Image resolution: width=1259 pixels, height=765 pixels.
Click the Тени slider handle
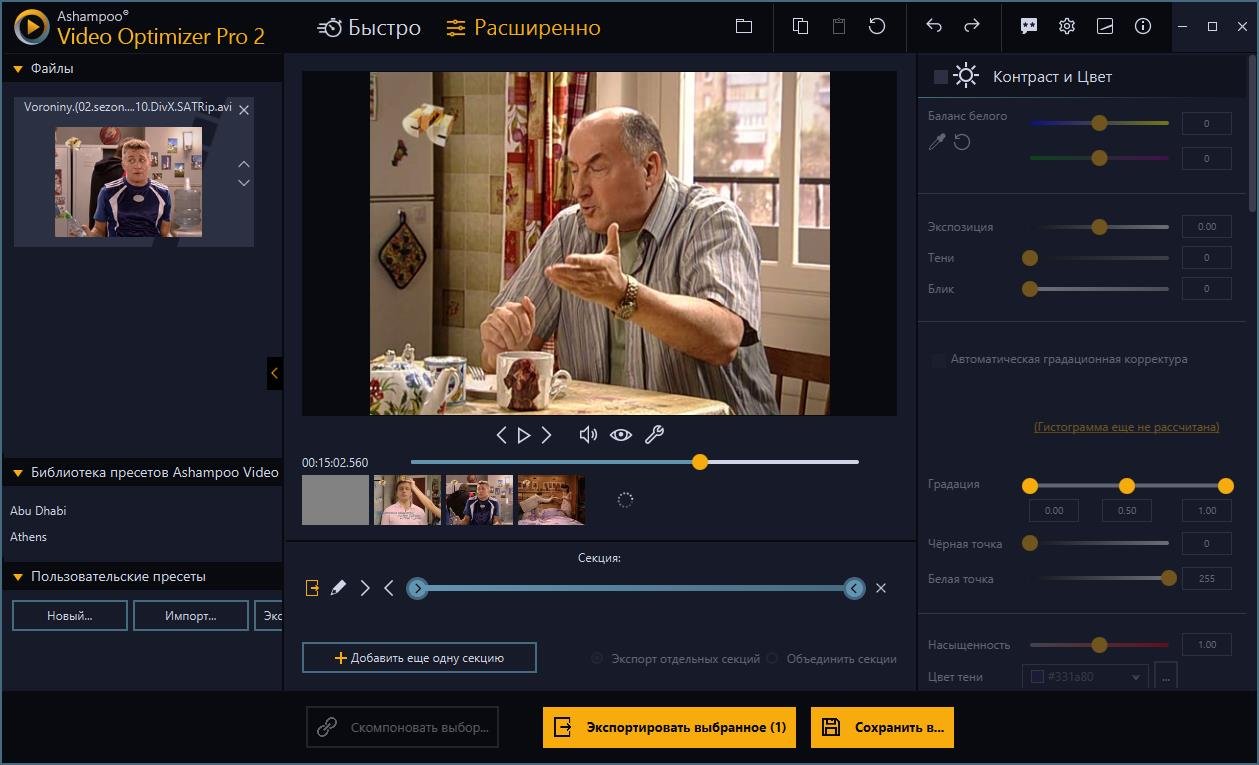(x=1029, y=258)
